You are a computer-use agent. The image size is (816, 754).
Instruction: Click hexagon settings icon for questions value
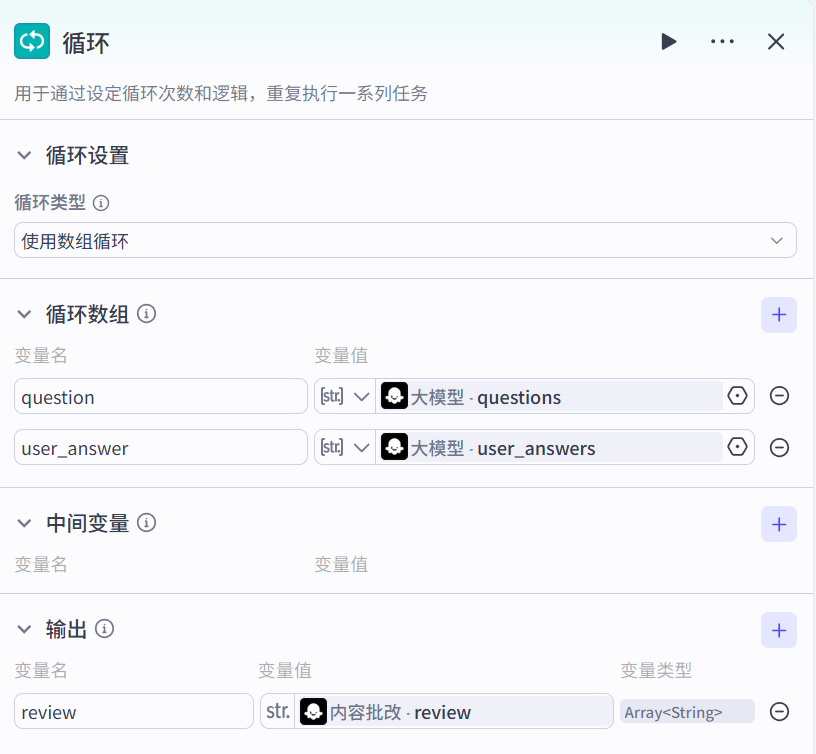[x=738, y=396]
